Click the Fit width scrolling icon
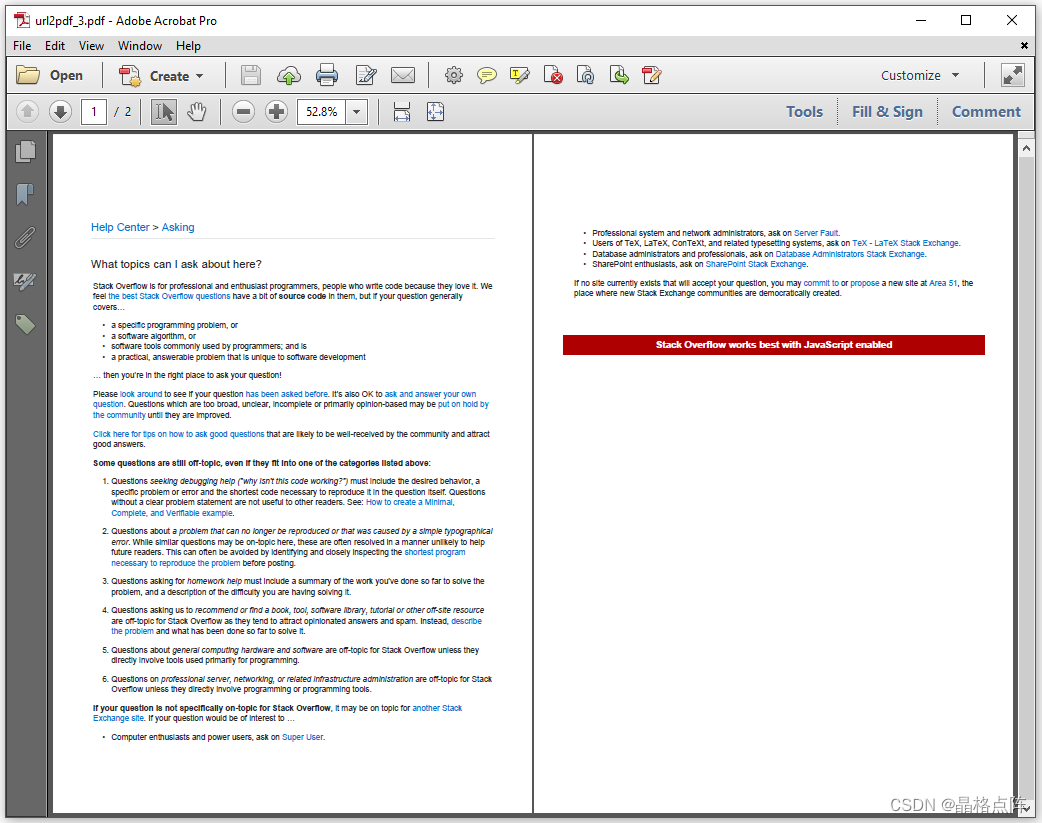 point(402,112)
